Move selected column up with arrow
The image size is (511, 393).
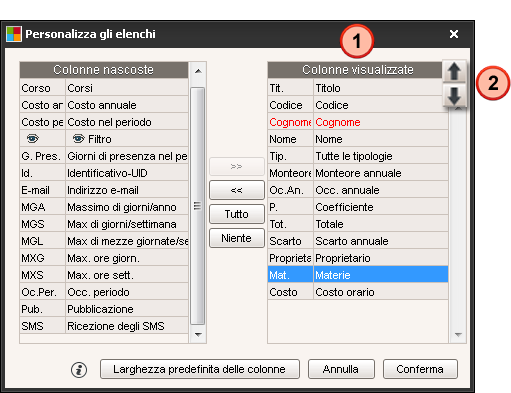454,71
